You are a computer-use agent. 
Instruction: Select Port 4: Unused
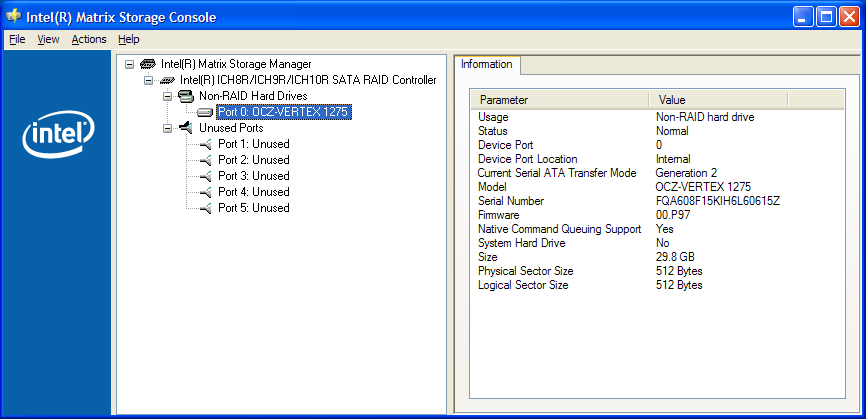254,193
